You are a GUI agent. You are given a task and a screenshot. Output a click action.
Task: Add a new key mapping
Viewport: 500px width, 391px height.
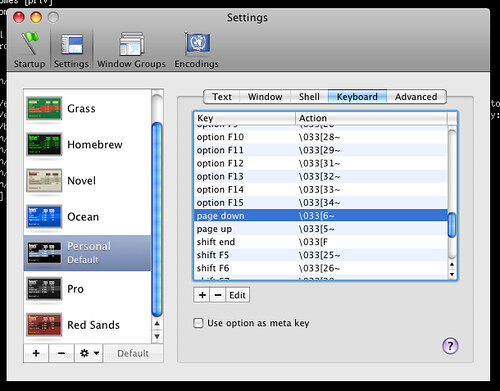202,295
